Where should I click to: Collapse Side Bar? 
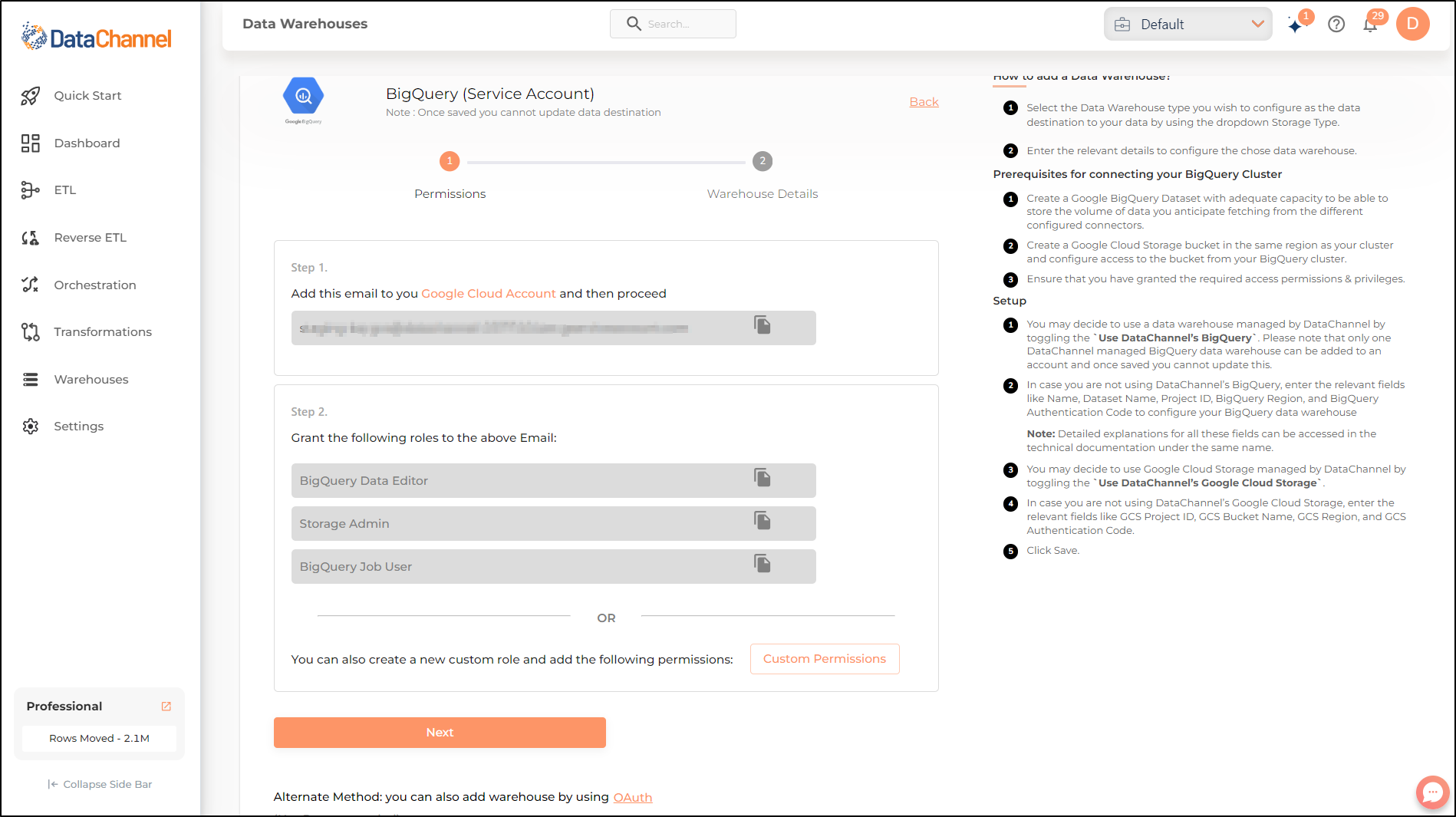click(100, 785)
